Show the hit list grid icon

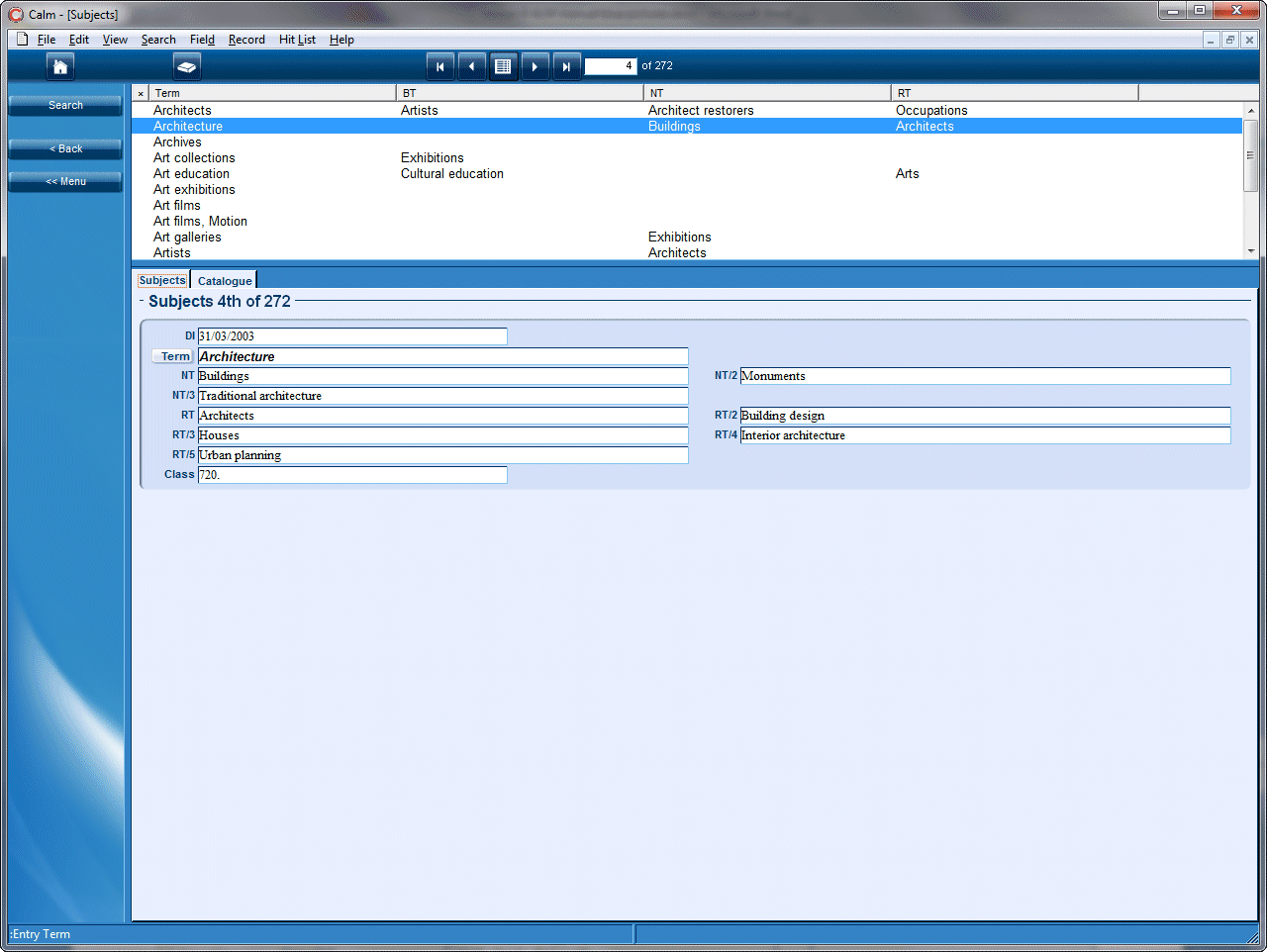(504, 65)
